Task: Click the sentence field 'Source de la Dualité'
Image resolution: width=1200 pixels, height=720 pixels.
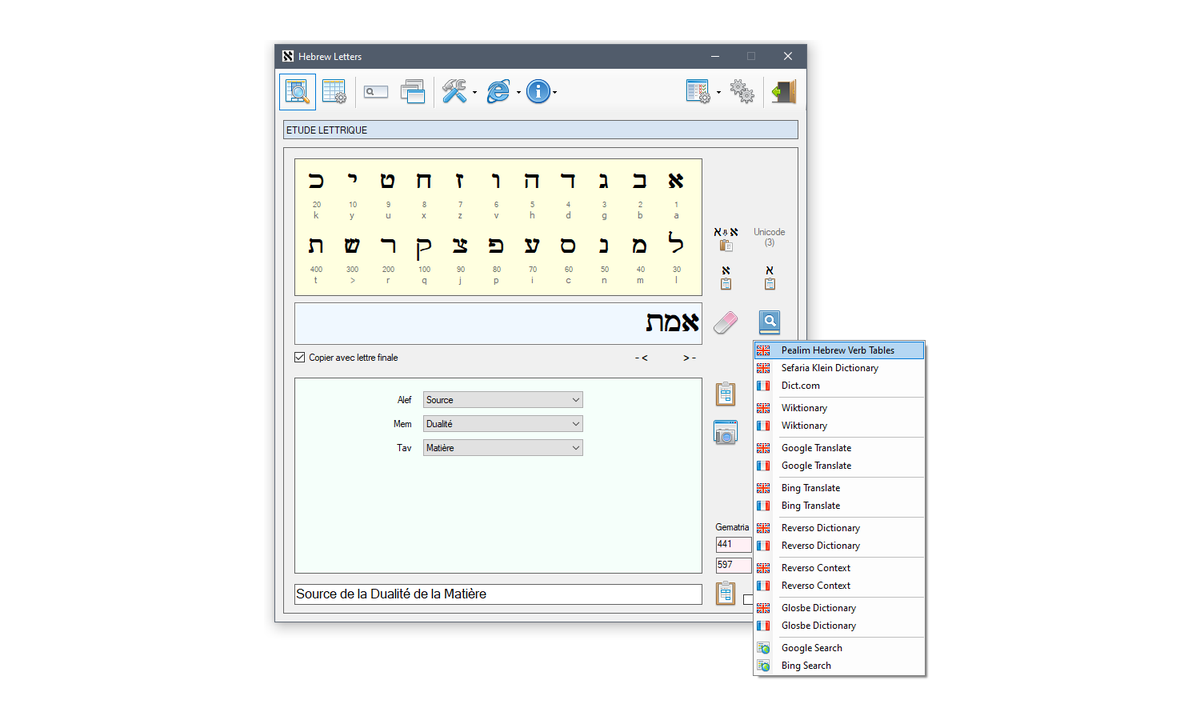Action: click(x=498, y=594)
